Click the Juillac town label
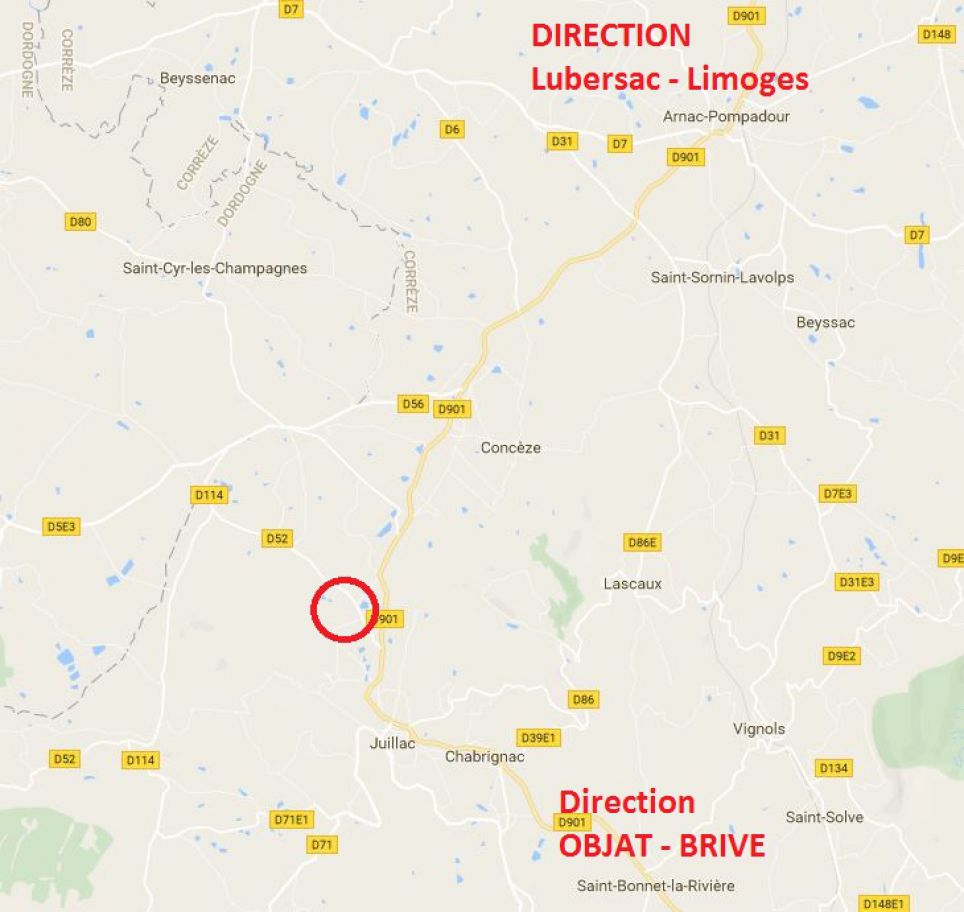Image resolution: width=964 pixels, height=912 pixels. (392, 743)
